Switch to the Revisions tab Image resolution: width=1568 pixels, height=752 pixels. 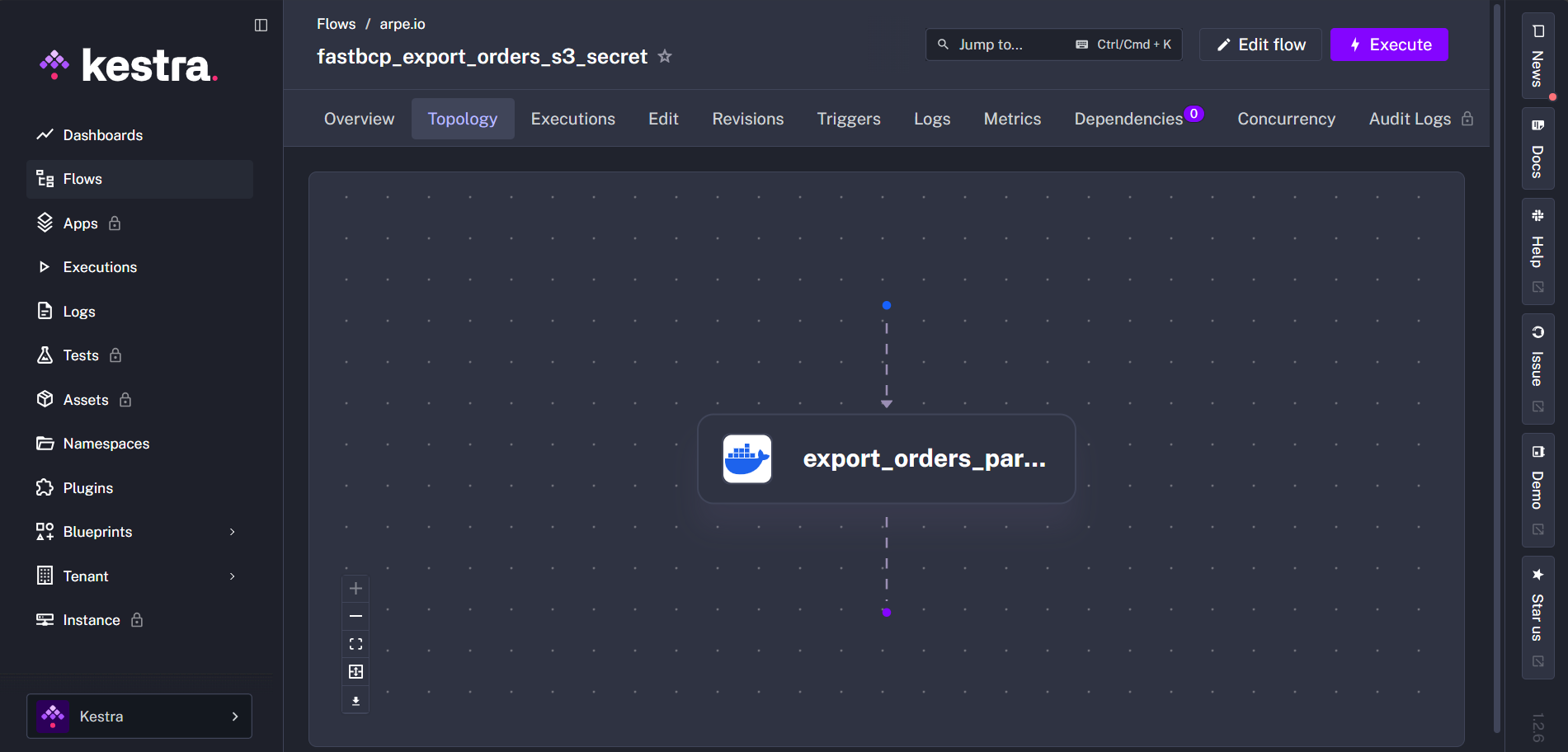747,118
